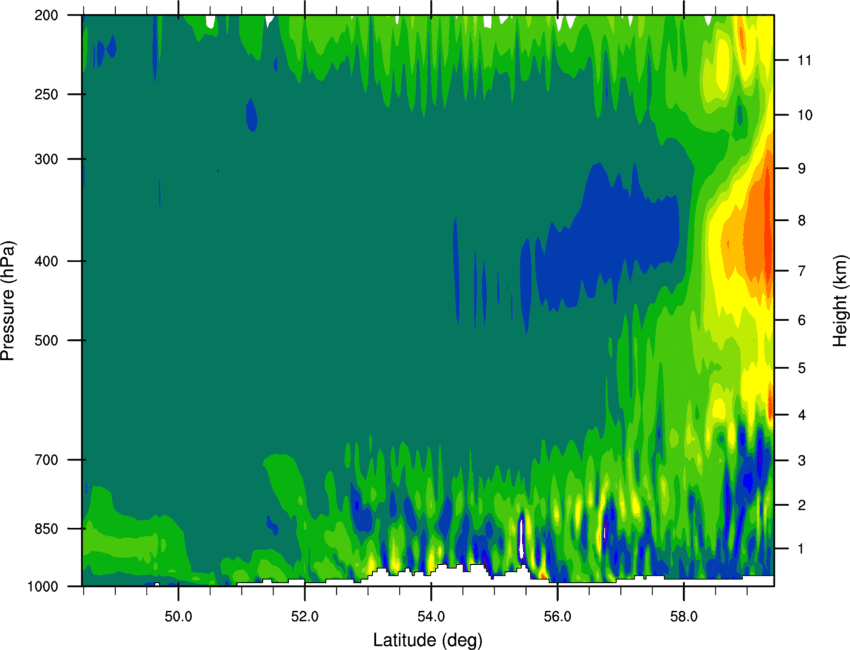Click the Latitude (deg) axis title
This screenshot has height=650, width=850.
428,640
